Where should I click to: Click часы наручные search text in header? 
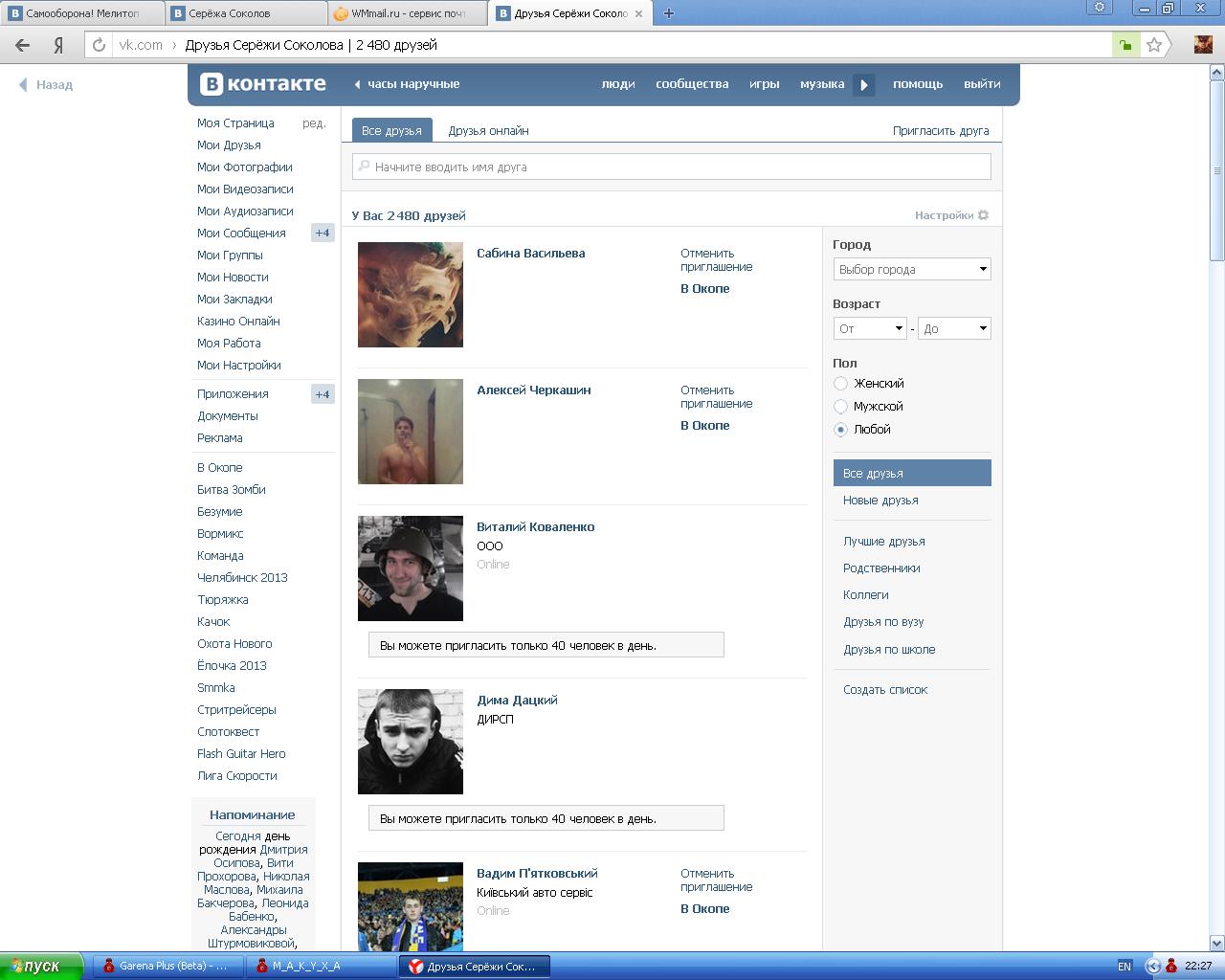[x=413, y=84]
